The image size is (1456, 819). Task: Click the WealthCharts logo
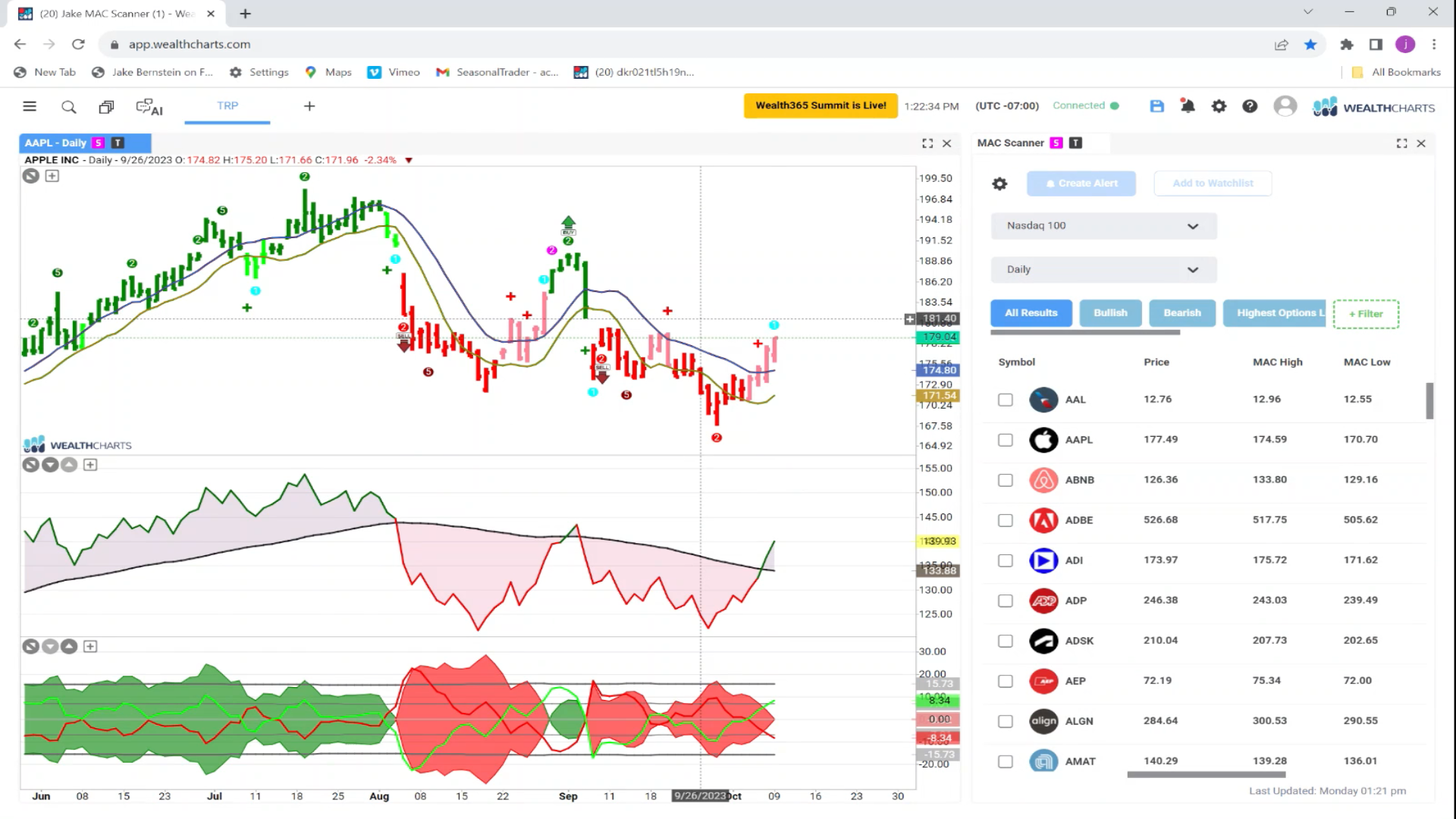pos(1373,107)
